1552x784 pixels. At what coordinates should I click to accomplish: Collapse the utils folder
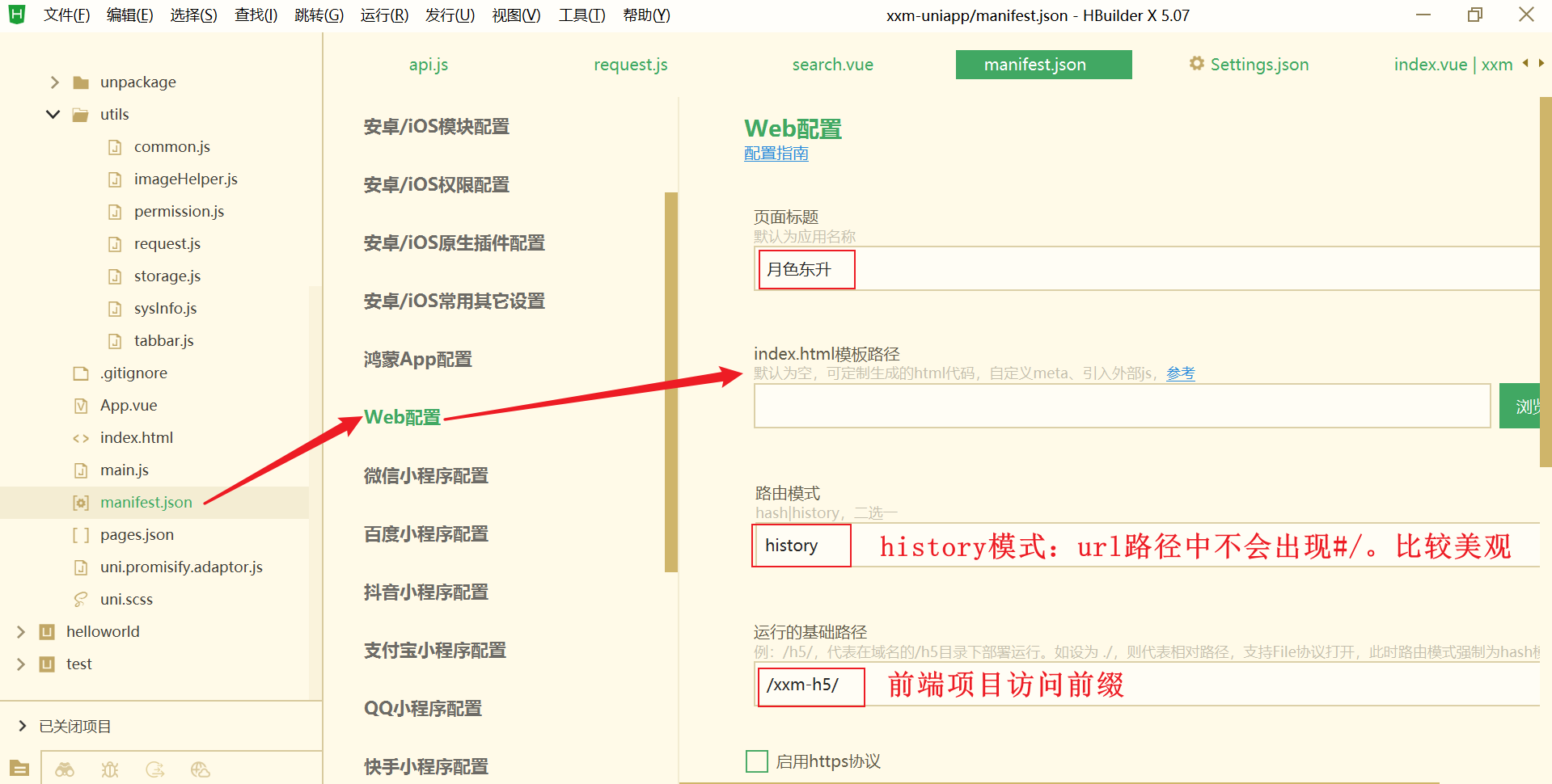click(53, 115)
